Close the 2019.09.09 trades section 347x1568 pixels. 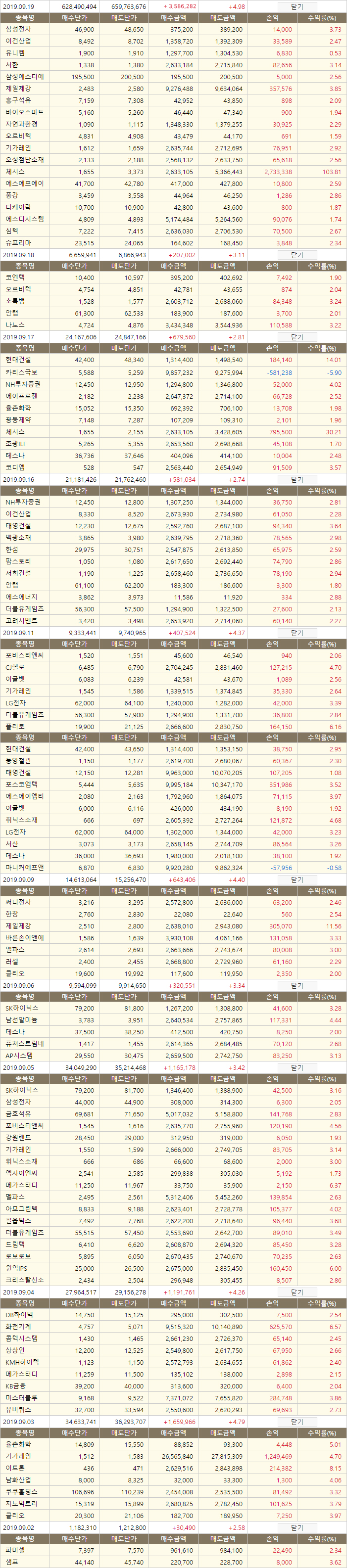(x=297, y=879)
